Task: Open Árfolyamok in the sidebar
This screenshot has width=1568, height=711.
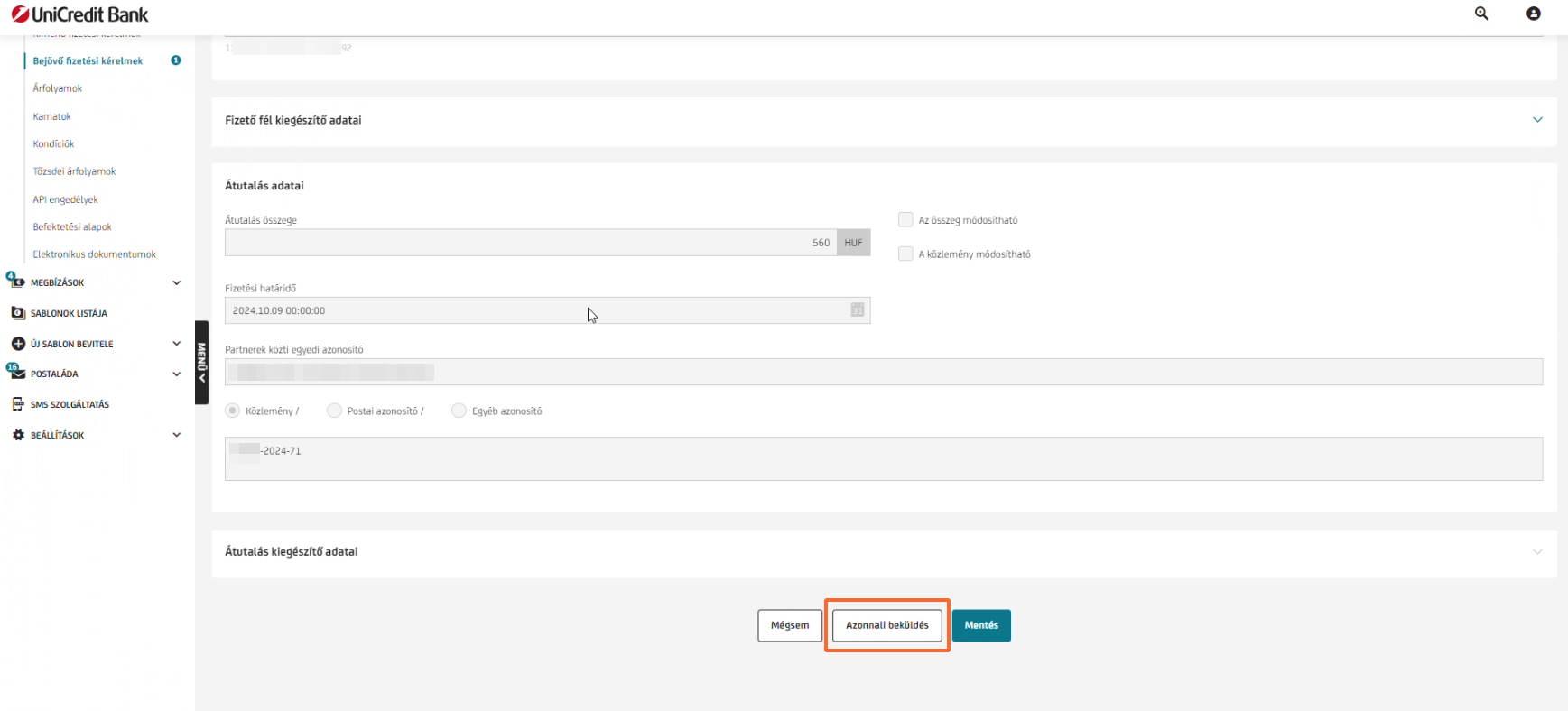Action: [58, 88]
